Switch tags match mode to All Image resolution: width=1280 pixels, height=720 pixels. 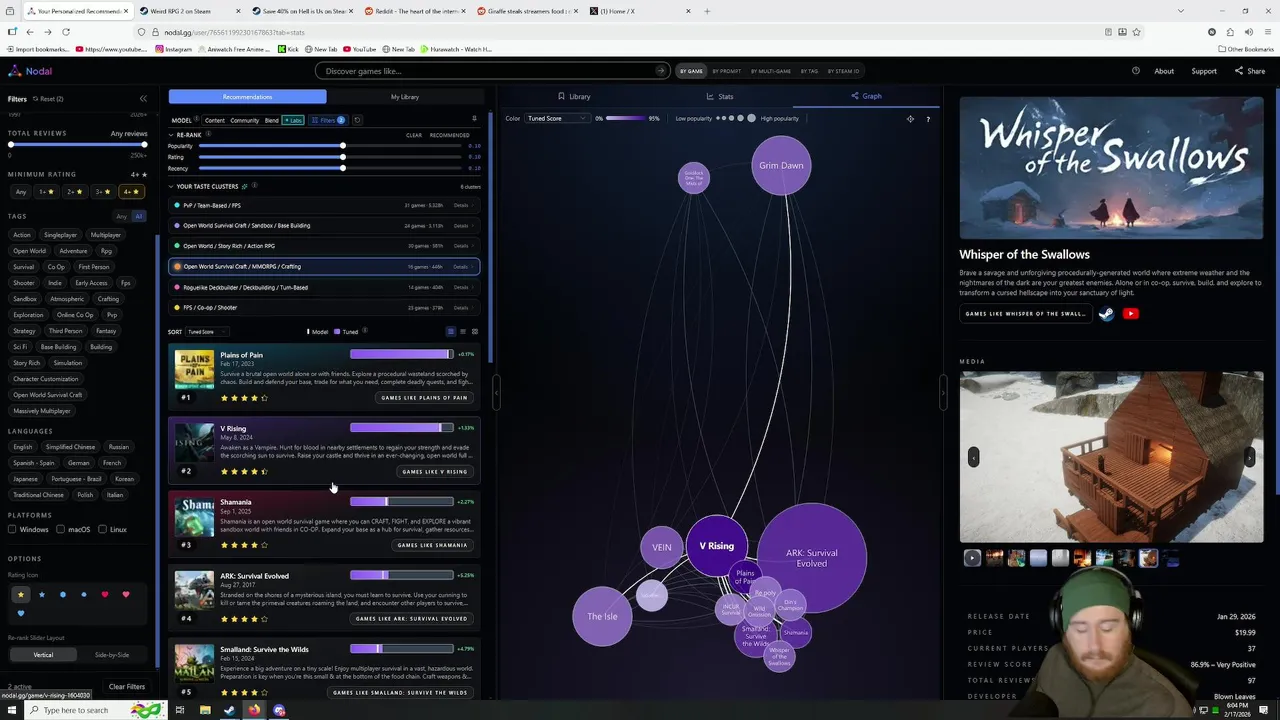(x=139, y=216)
